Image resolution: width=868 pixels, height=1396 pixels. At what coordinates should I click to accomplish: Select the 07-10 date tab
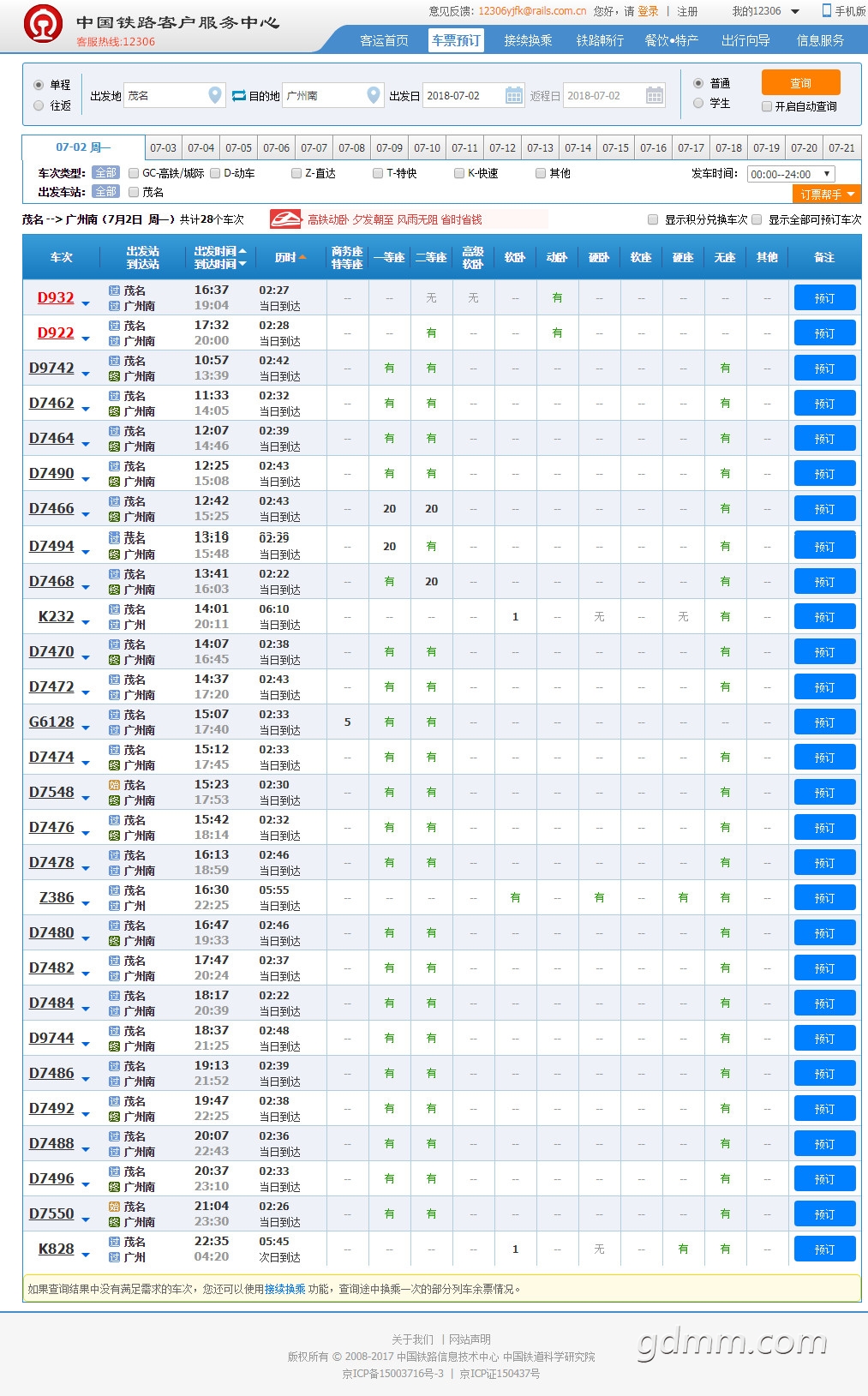click(428, 147)
